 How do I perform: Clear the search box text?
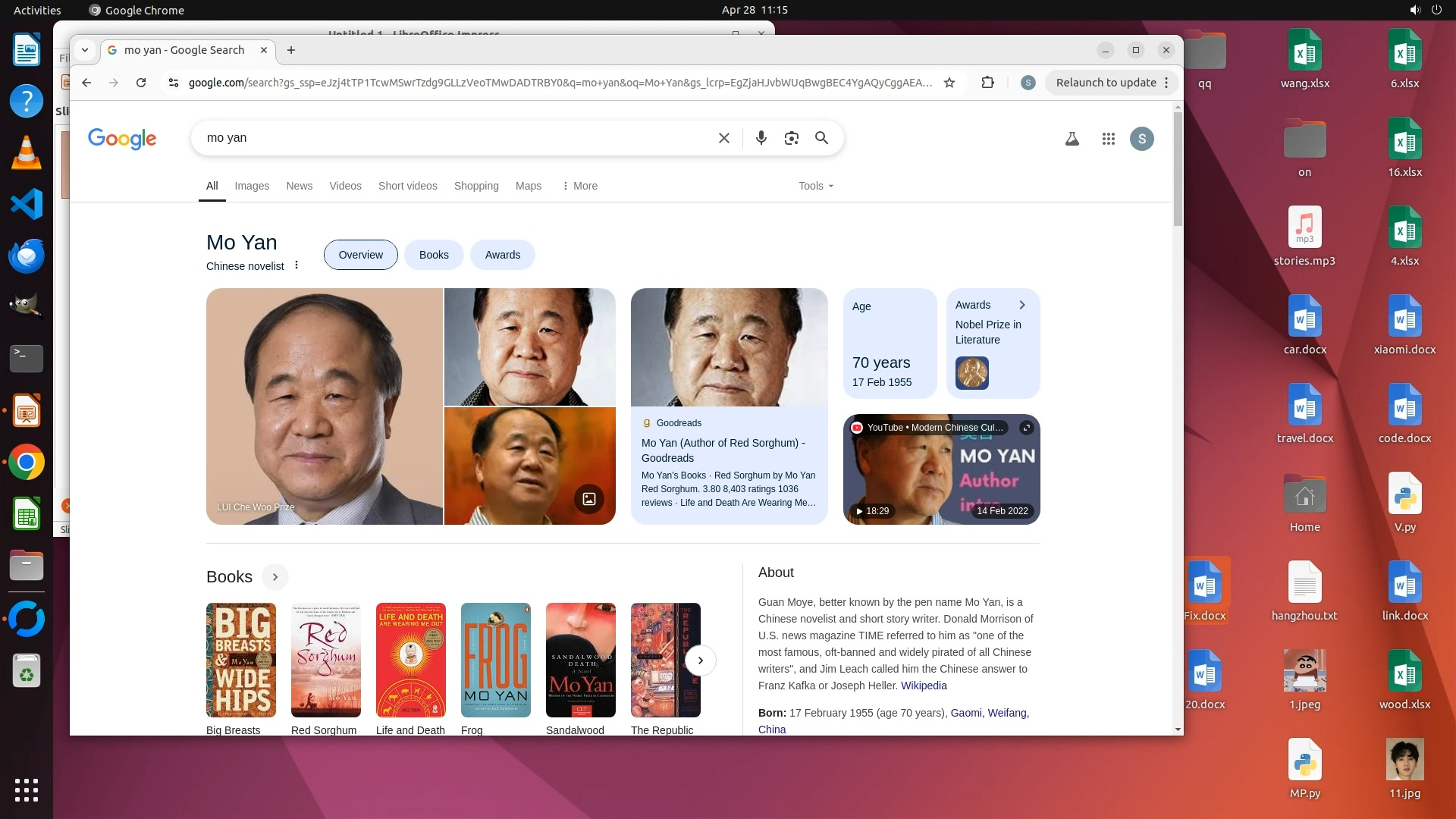724,138
